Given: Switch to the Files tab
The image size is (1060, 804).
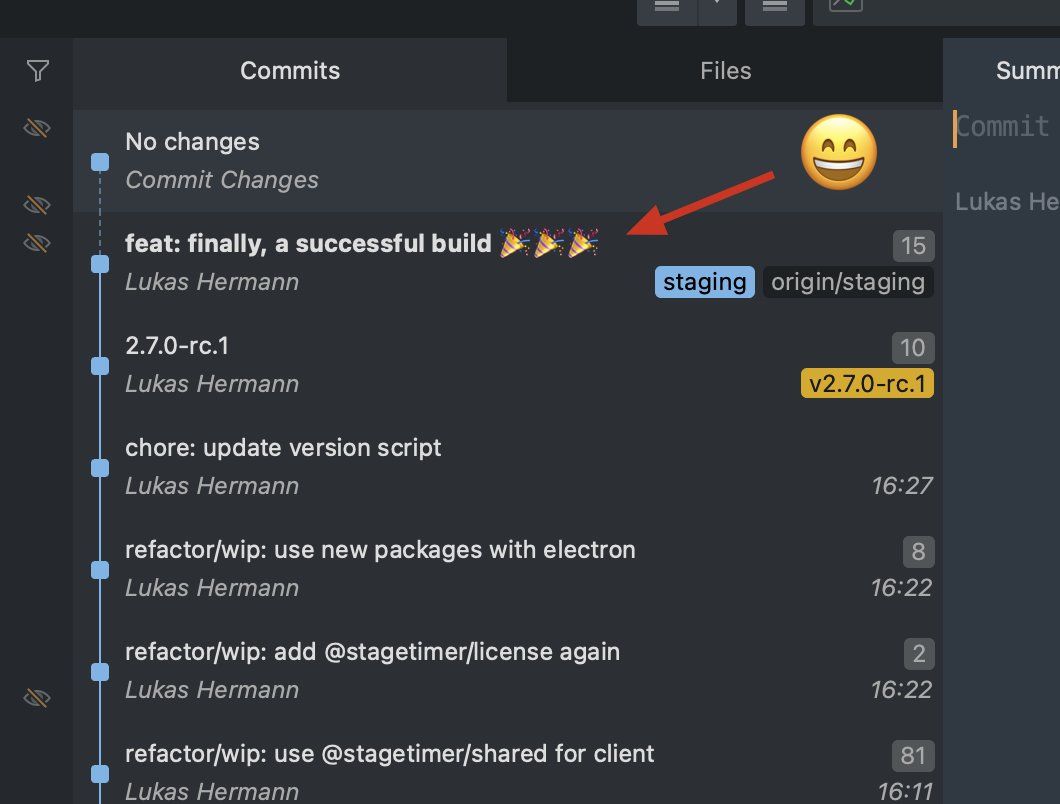Looking at the screenshot, I should [725, 71].
